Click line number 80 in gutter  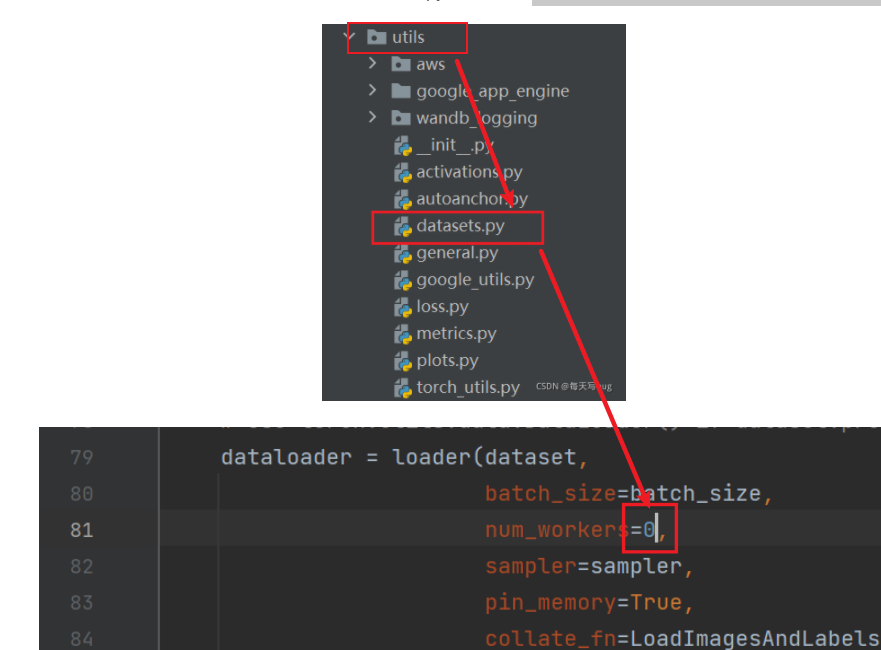click(81, 494)
